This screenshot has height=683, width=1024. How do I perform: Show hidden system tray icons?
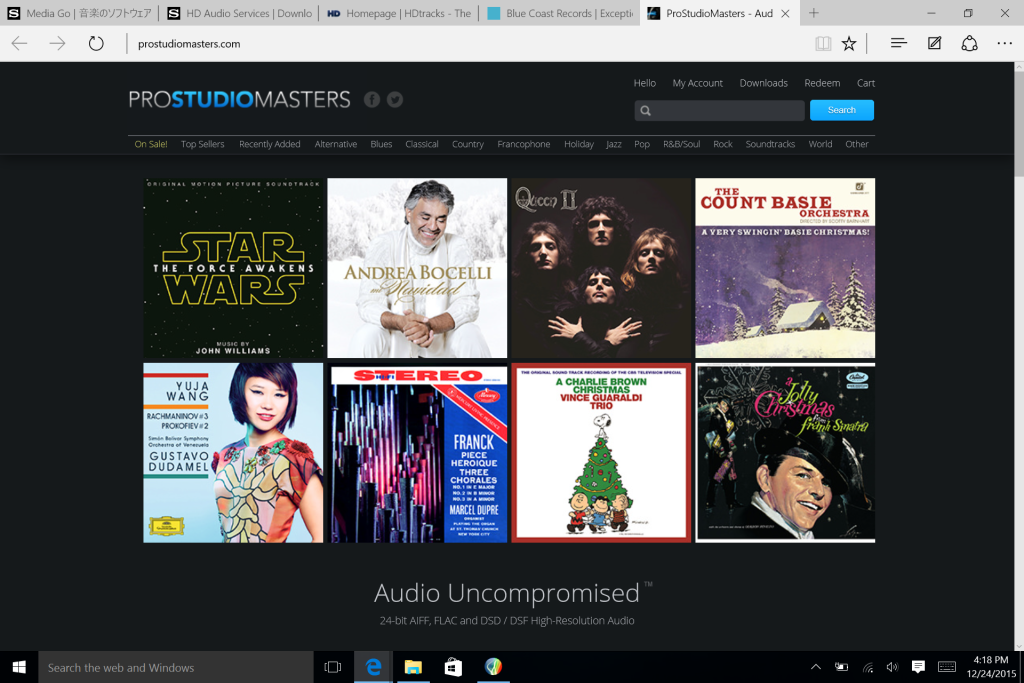(x=816, y=667)
